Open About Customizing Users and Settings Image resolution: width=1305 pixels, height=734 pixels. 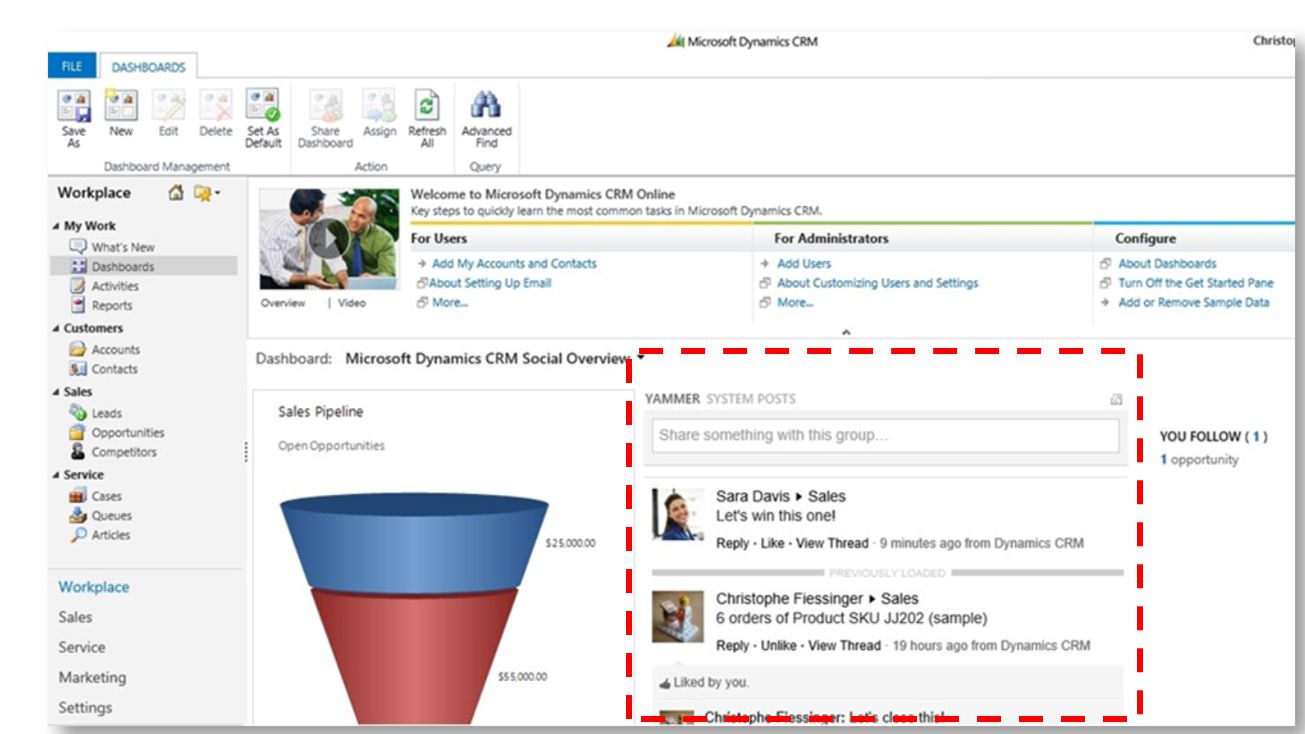877,283
